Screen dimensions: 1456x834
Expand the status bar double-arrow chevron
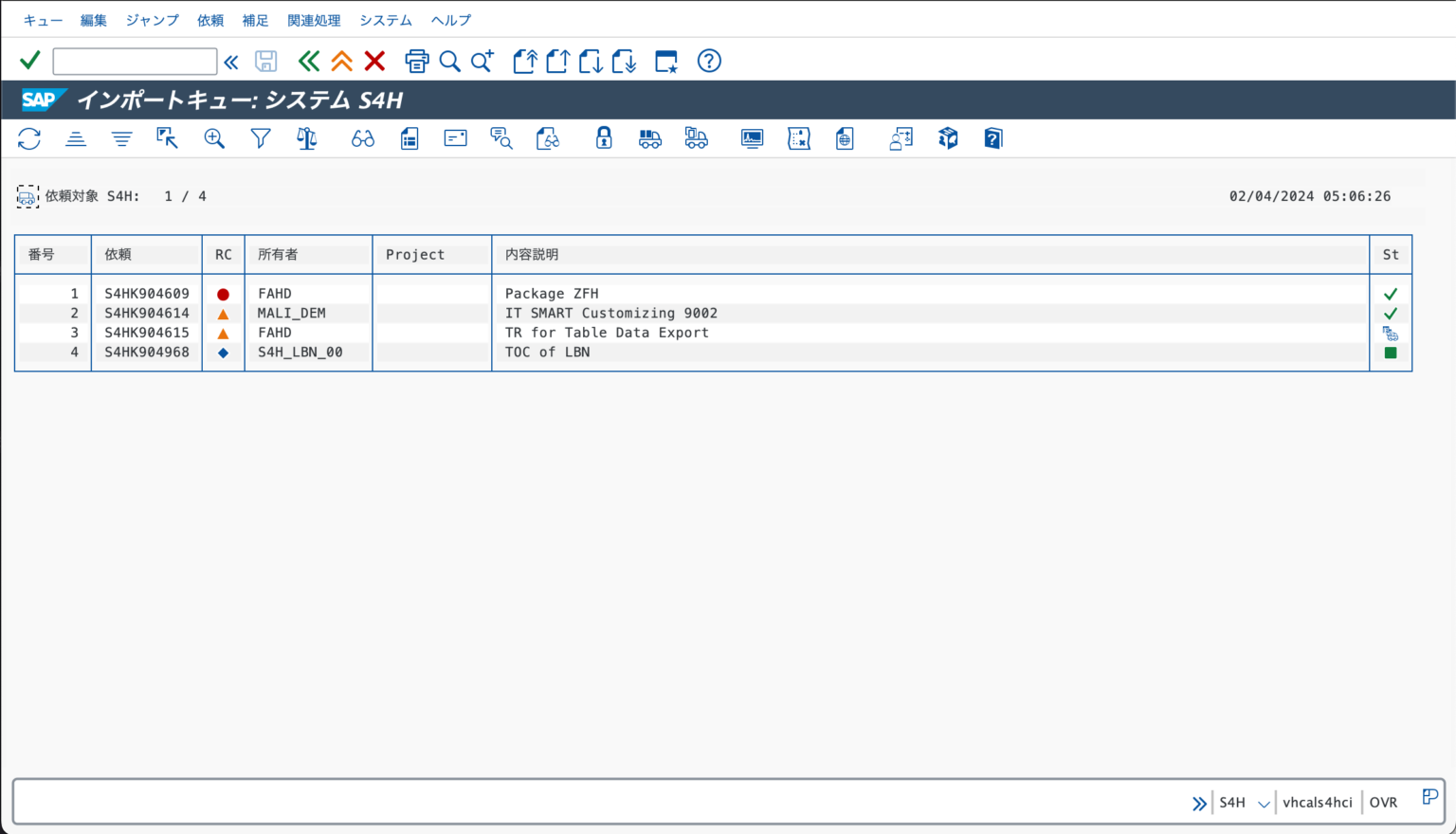click(1199, 802)
